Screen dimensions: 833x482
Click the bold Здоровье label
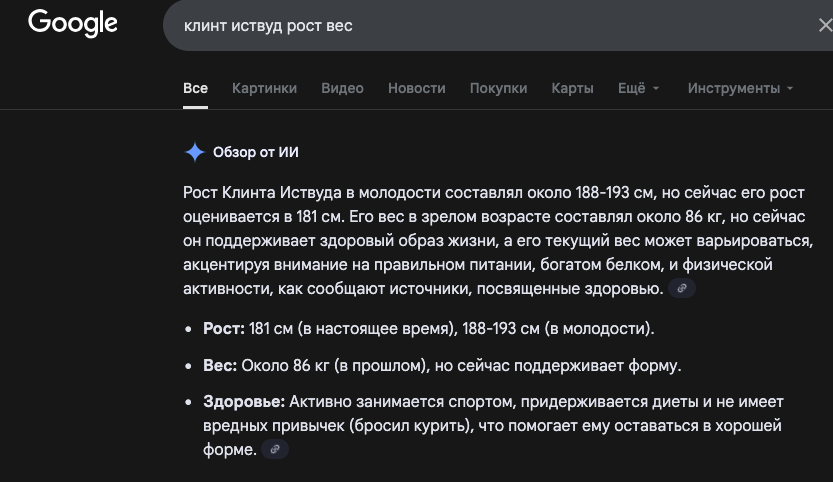click(x=244, y=401)
